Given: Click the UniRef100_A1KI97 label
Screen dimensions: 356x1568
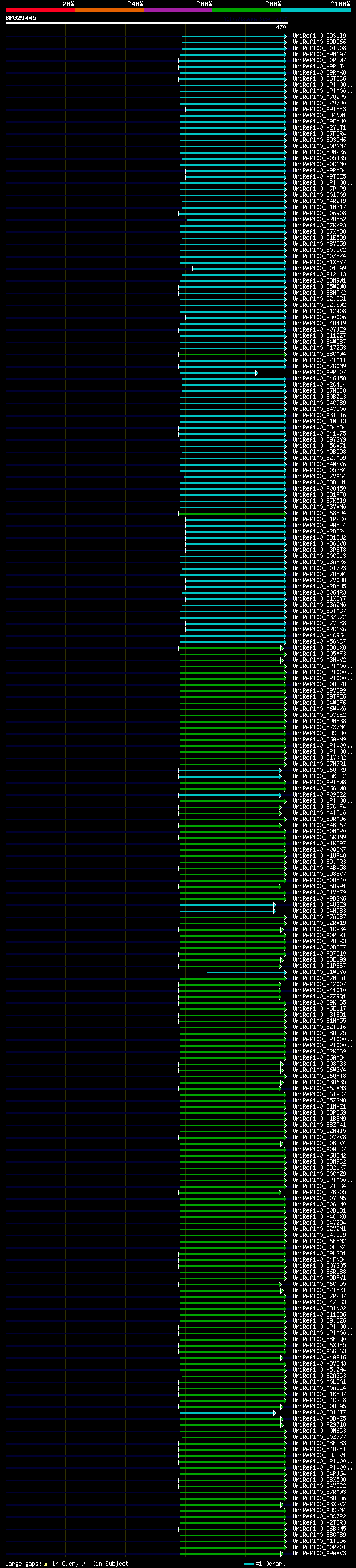Looking at the screenshot, I should (x=319, y=844).
